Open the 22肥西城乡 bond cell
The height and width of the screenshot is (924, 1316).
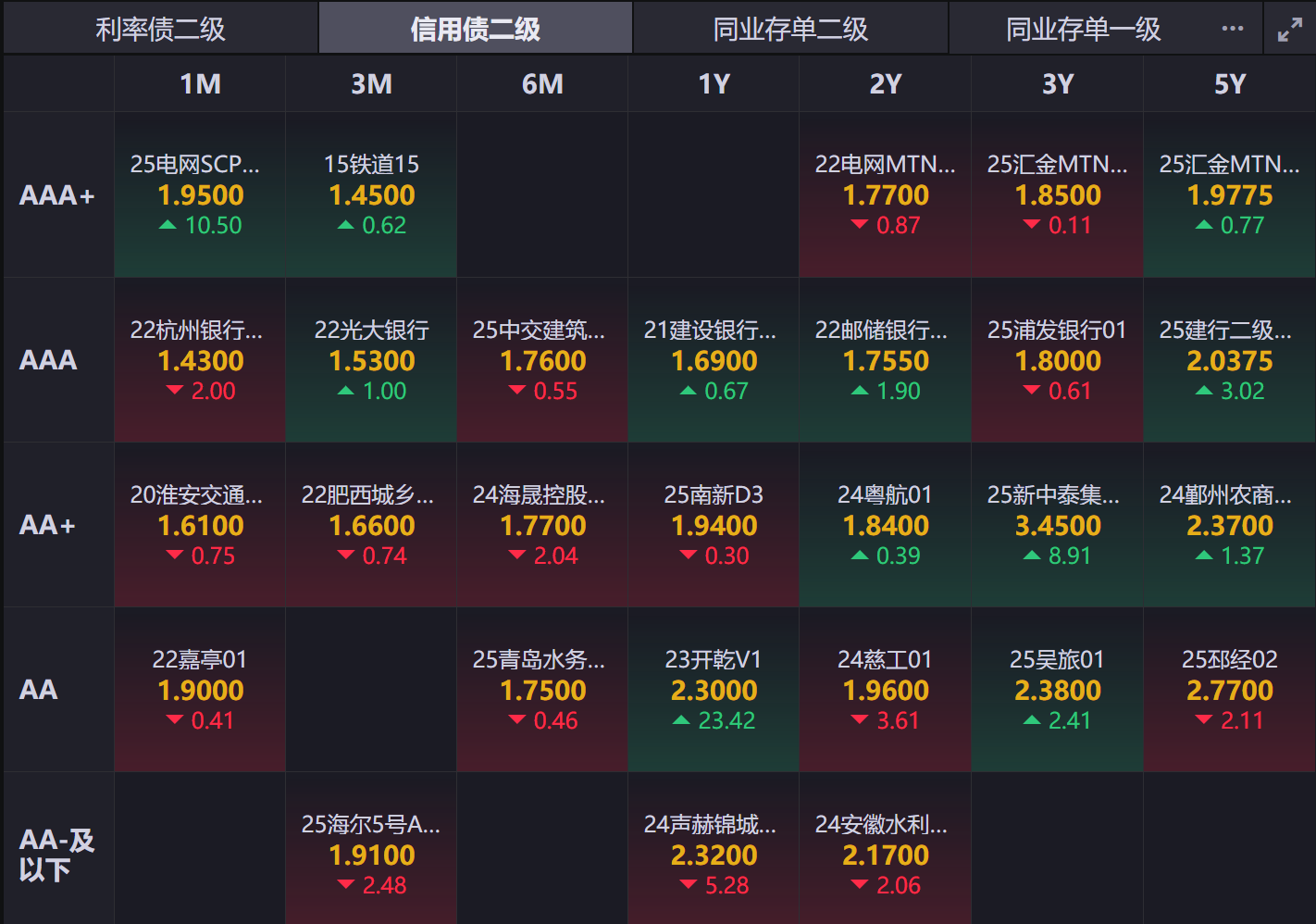[x=371, y=525]
